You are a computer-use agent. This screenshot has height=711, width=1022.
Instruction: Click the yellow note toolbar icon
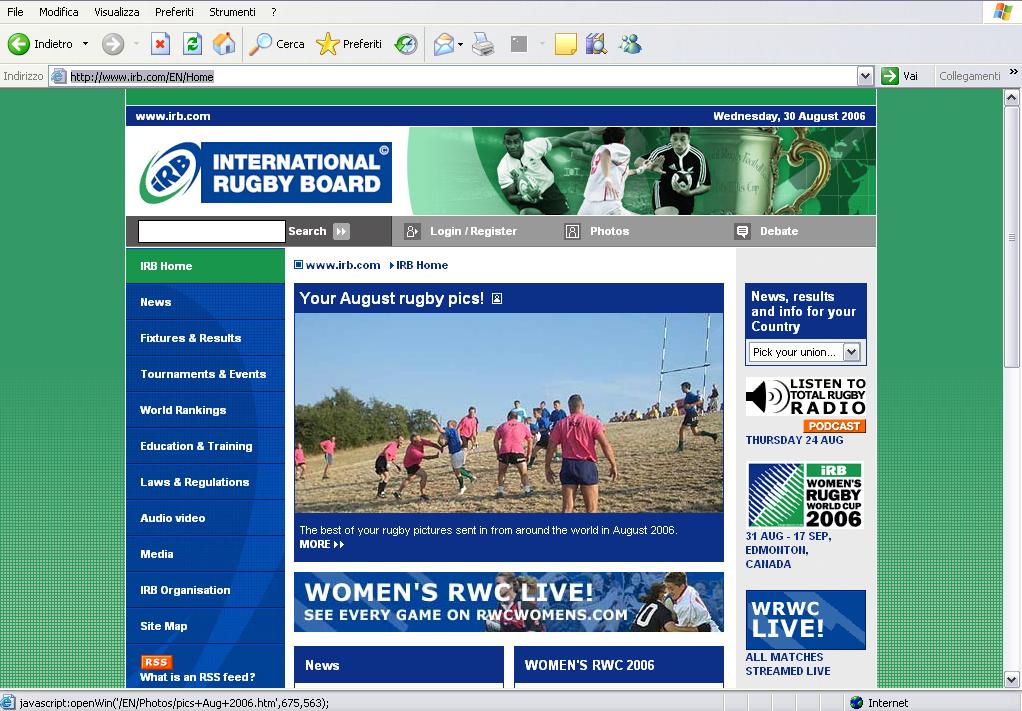(565, 44)
